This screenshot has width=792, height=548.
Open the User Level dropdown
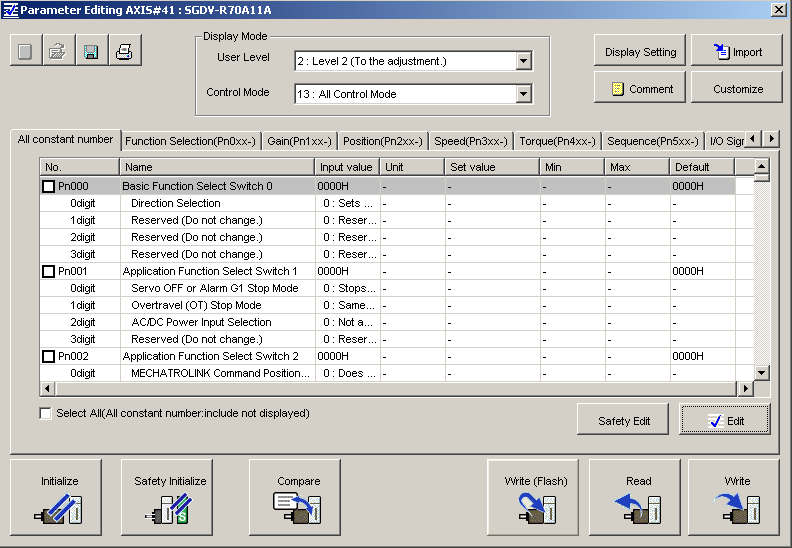tap(524, 61)
